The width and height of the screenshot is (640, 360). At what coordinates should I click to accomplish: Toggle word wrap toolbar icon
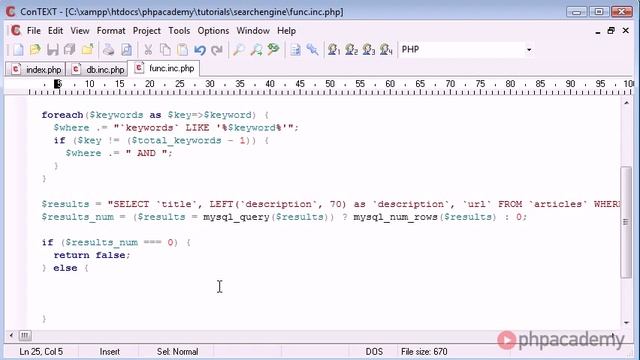click(295, 50)
